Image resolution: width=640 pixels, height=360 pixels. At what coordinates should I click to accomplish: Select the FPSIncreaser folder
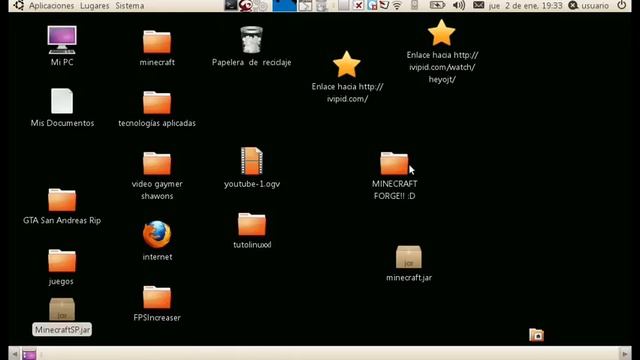coord(157,297)
